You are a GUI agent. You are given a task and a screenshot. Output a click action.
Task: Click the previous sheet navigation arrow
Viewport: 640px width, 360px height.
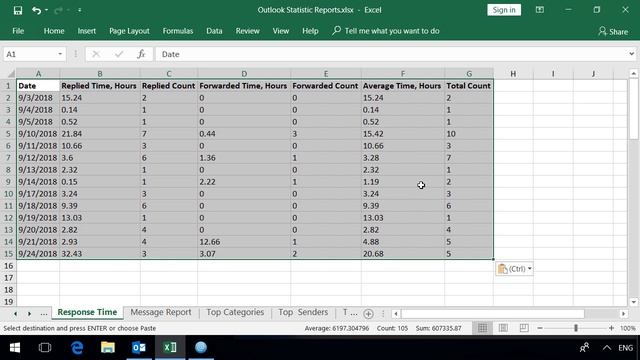coord(16,313)
